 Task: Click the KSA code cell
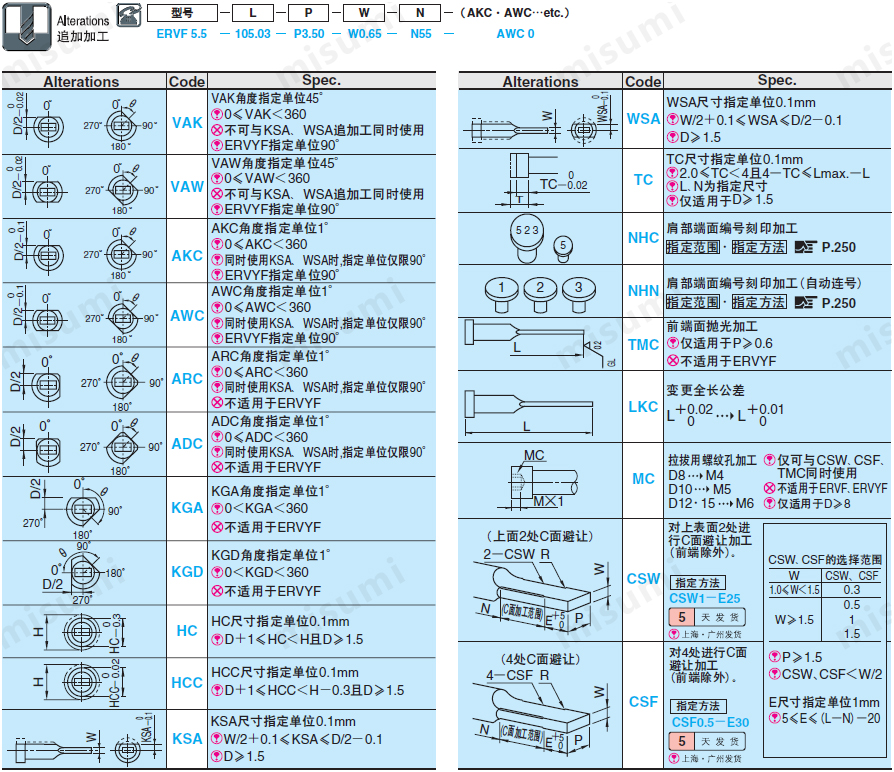[x=187, y=738]
